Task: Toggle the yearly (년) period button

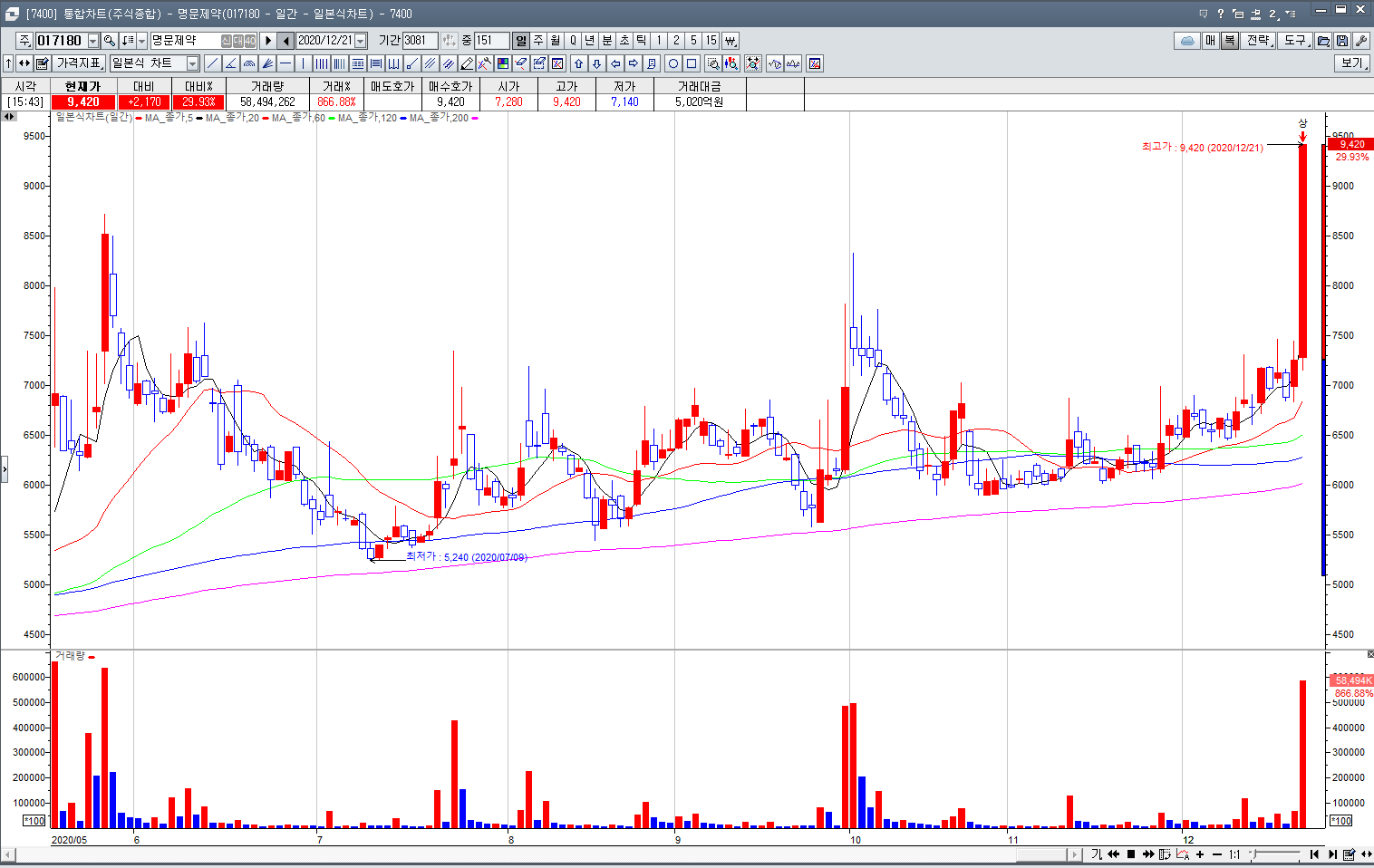Action: pos(590,41)
